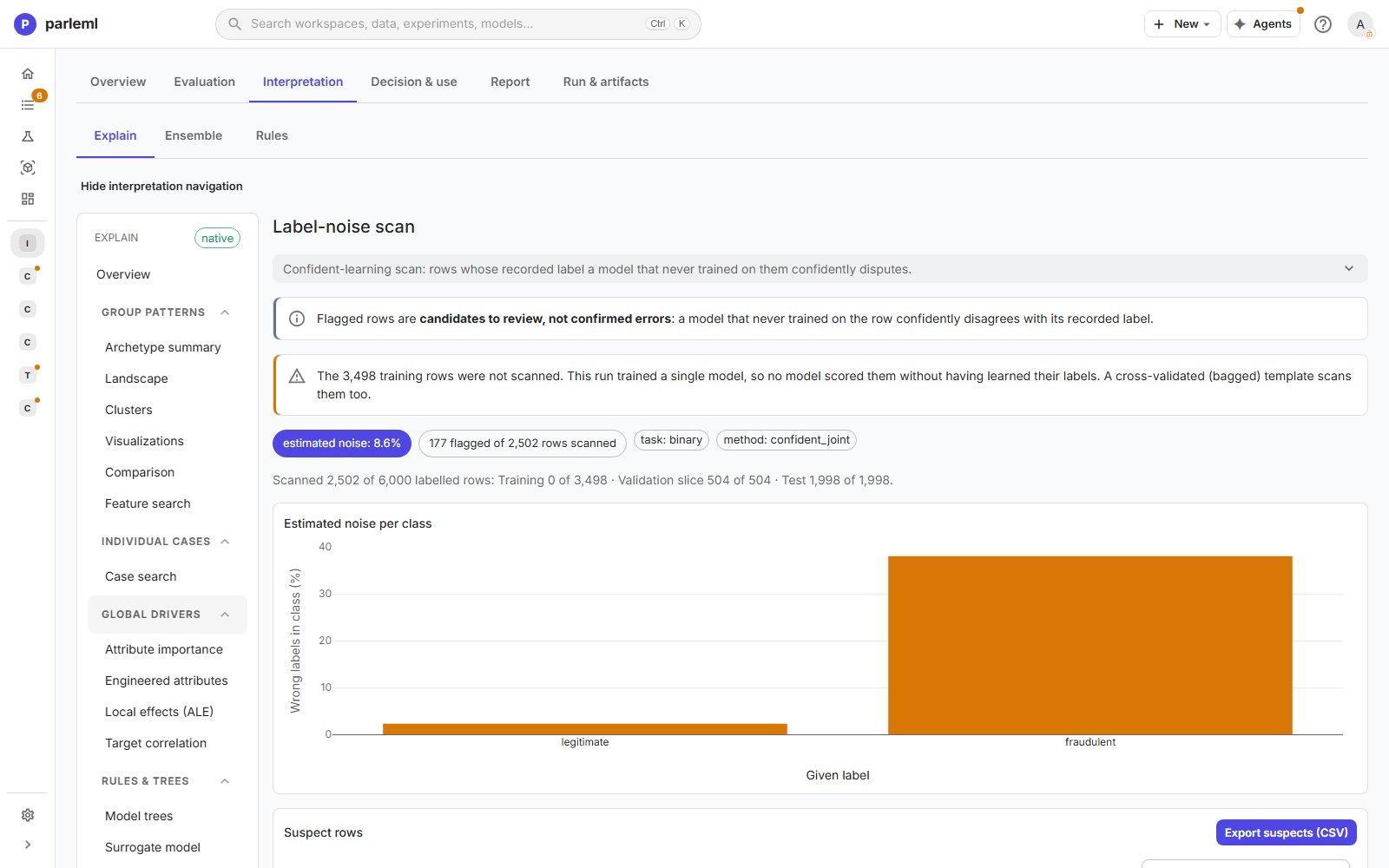Viewport: 1389px width, 868px height.
Task: Open the New dropdown menu
Action: [1182, 24]
